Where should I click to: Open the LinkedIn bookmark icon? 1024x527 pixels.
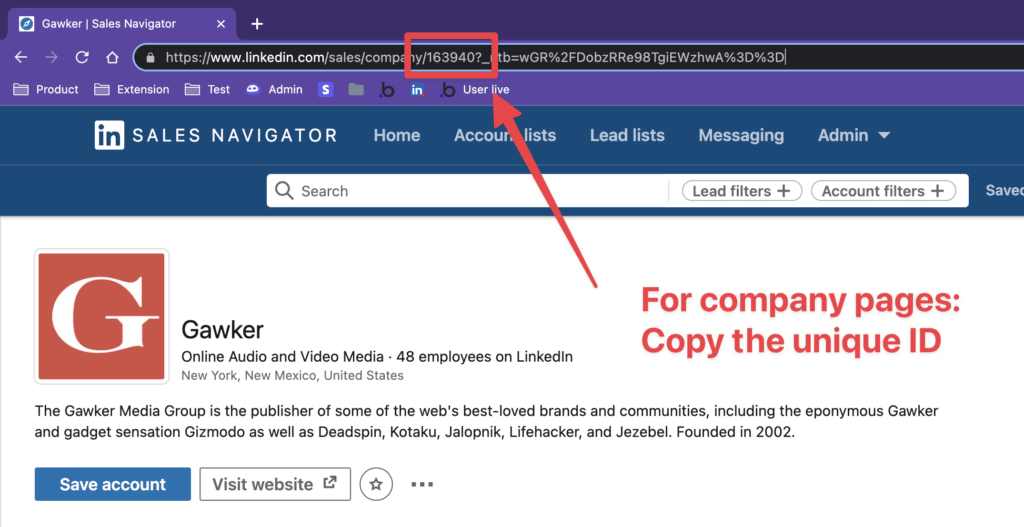tap(417, 90)
